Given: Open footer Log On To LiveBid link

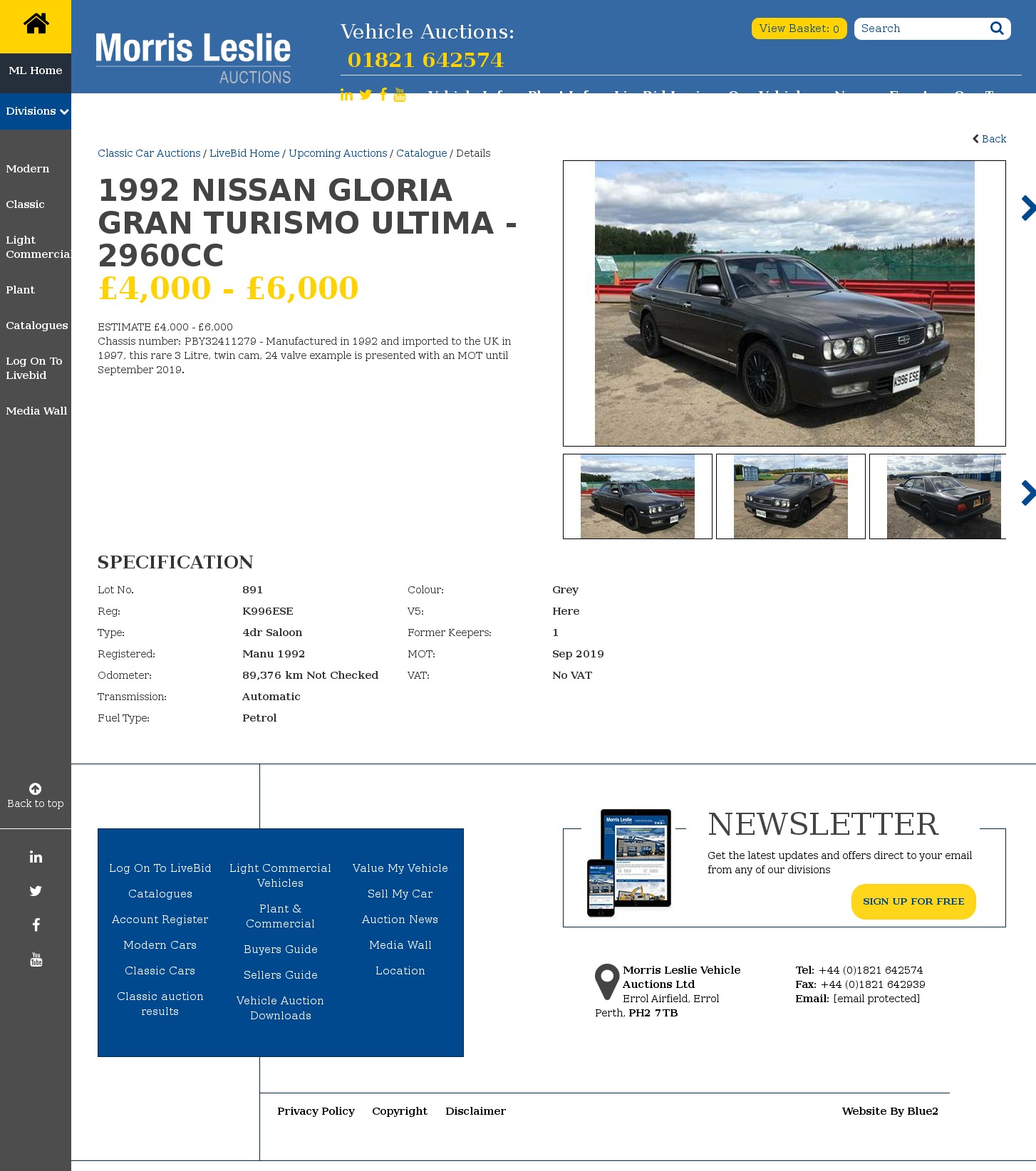Looking at the screenshot, I should pyautogui.click(x=160, y=868).
